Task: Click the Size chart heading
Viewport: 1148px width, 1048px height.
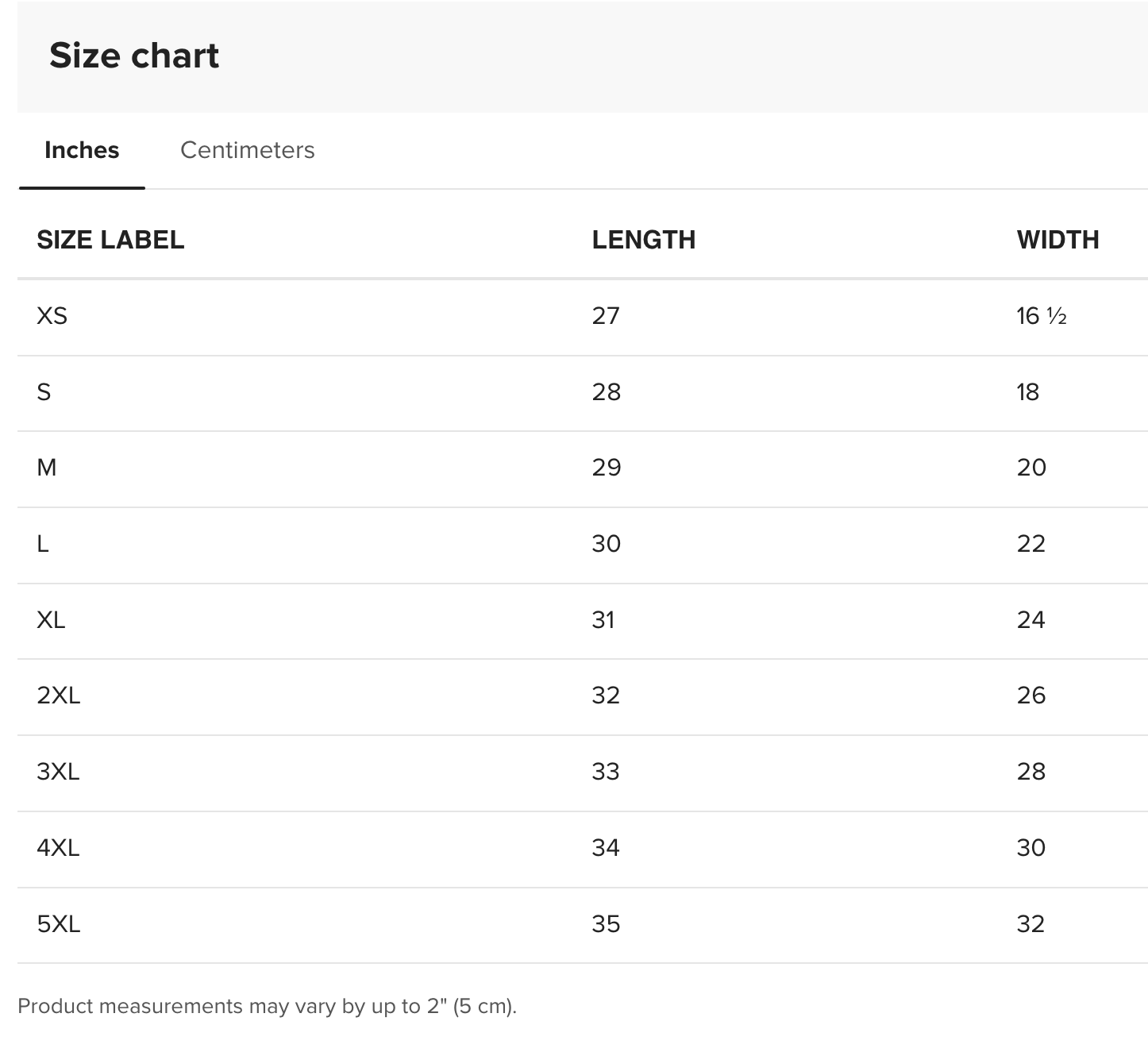Action: click(x=134, y=56)
